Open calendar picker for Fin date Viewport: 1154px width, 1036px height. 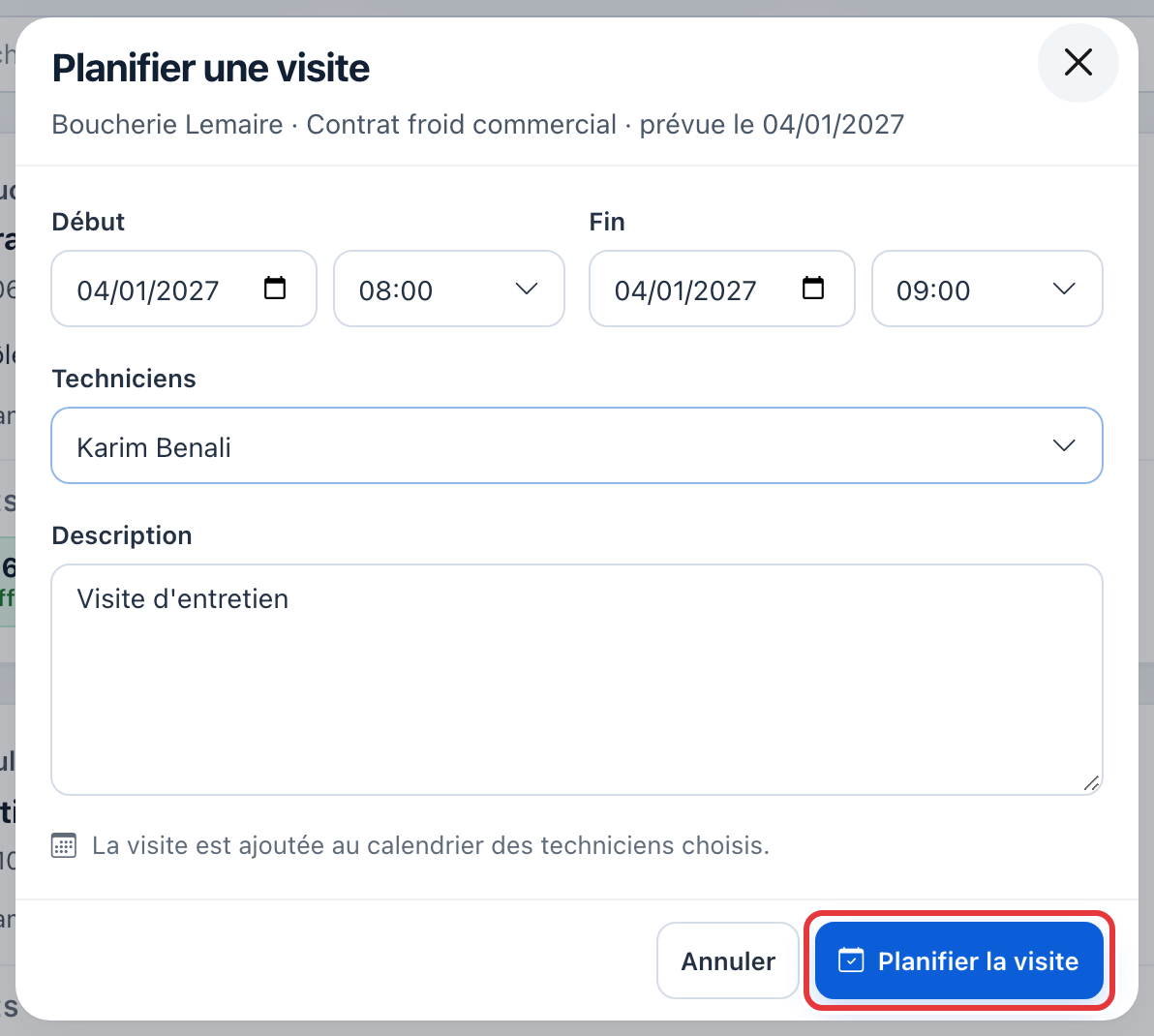coord(812,288)
